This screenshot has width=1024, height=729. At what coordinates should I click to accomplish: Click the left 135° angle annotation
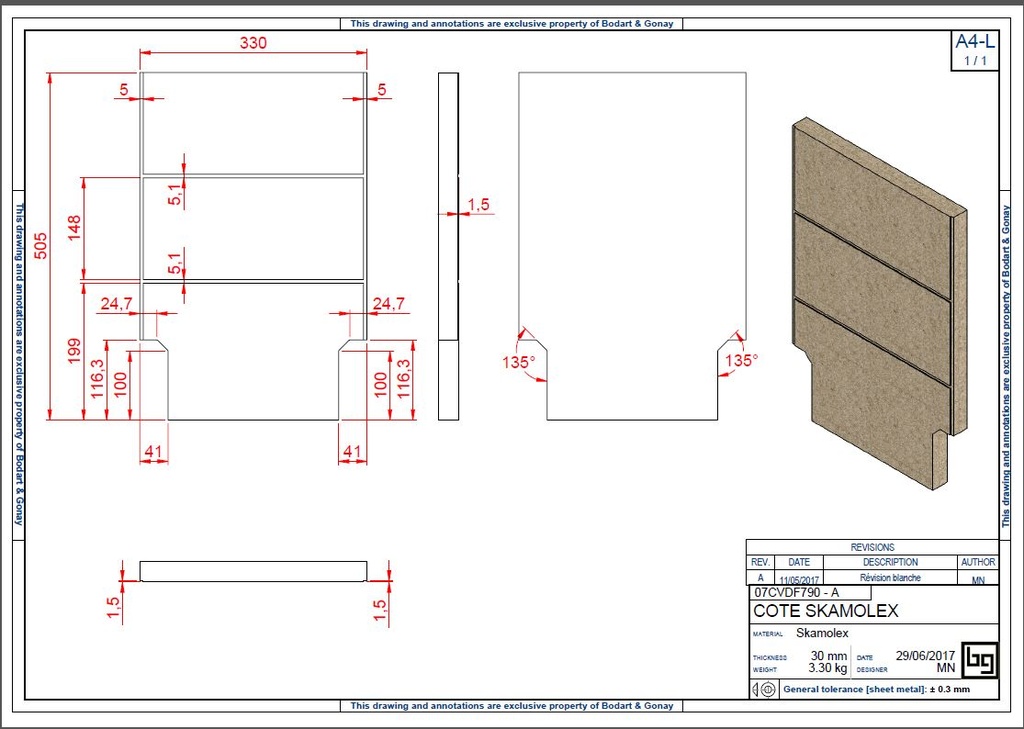[518, 362]
